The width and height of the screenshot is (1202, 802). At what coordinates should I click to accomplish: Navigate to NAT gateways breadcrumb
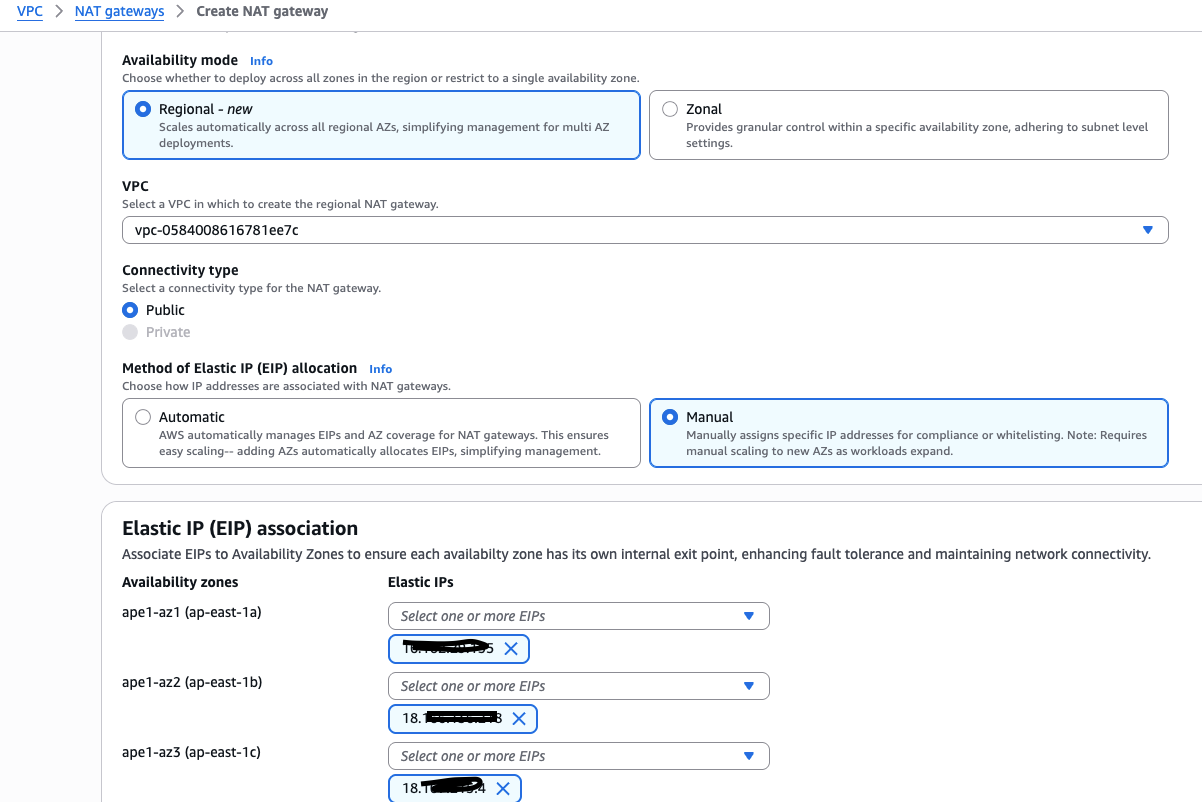[x=119, y=12]
